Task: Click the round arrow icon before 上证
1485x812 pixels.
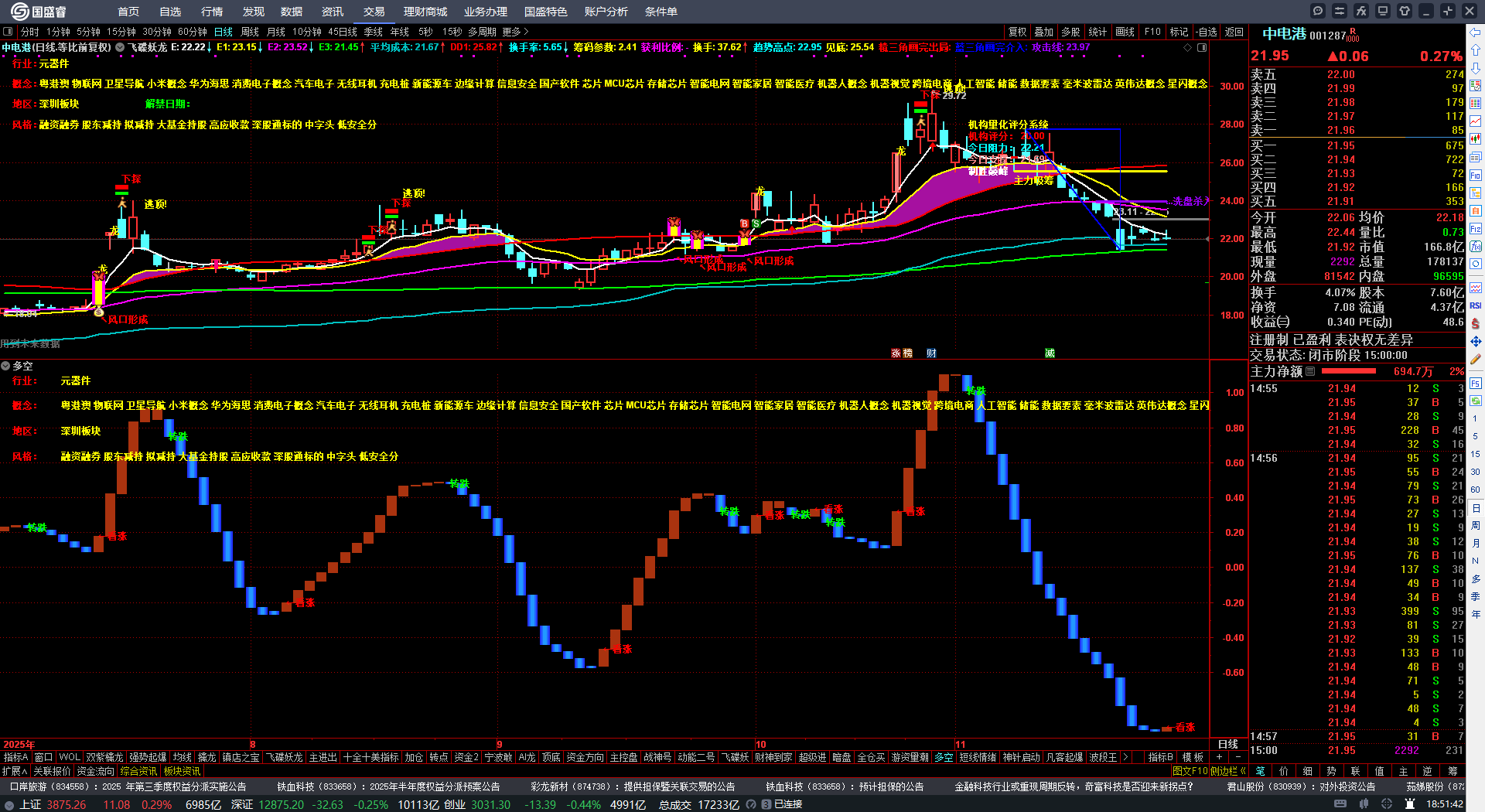Action: click(9, 805)
